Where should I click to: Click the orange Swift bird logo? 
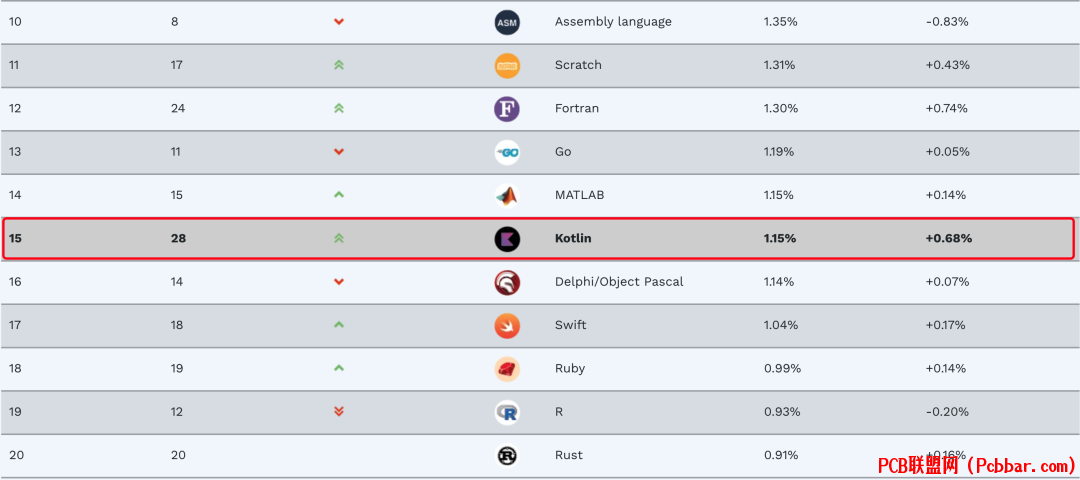click(x=507, y=326)
